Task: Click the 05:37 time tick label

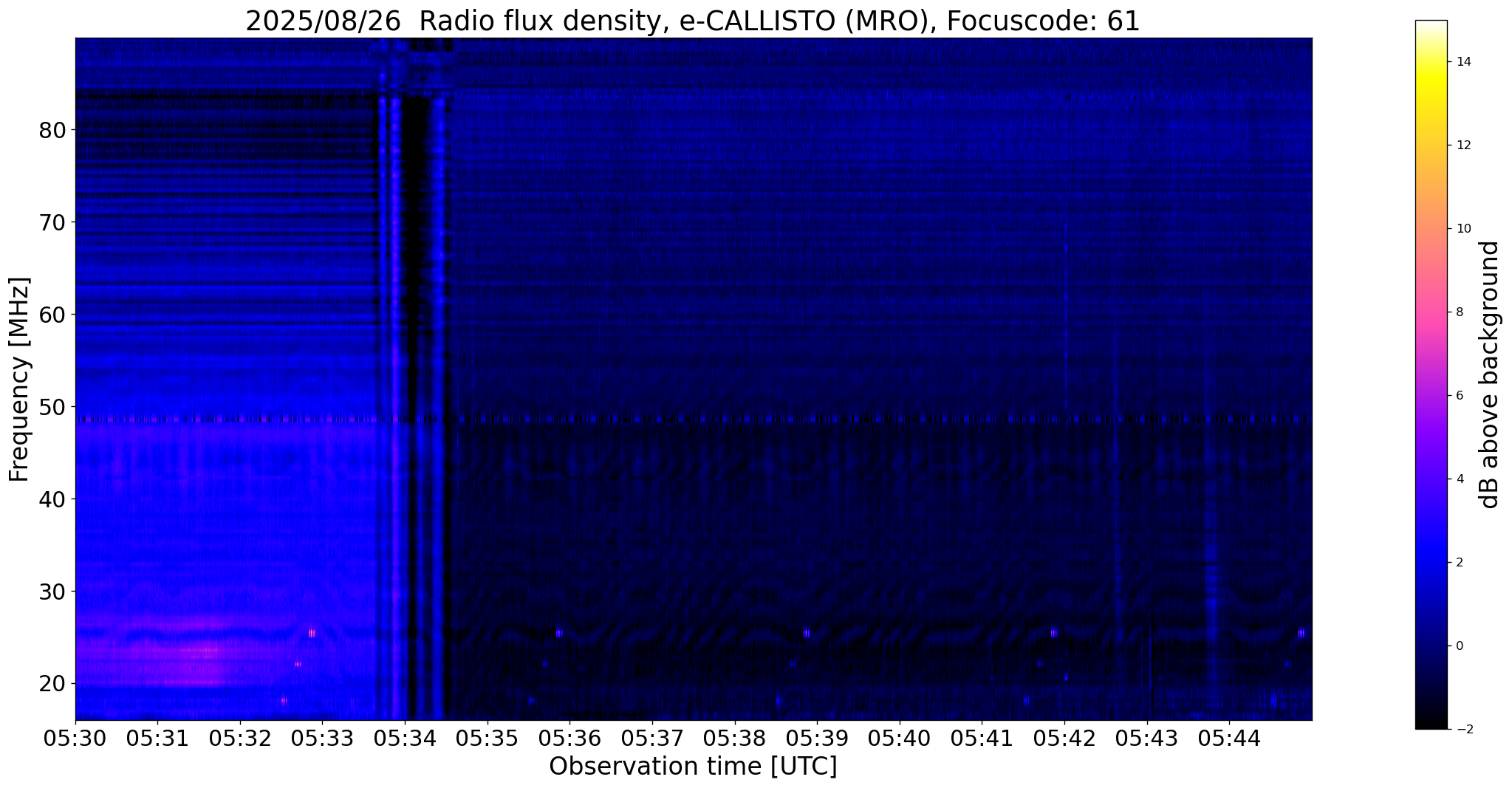Action: (x=652, y=737)
